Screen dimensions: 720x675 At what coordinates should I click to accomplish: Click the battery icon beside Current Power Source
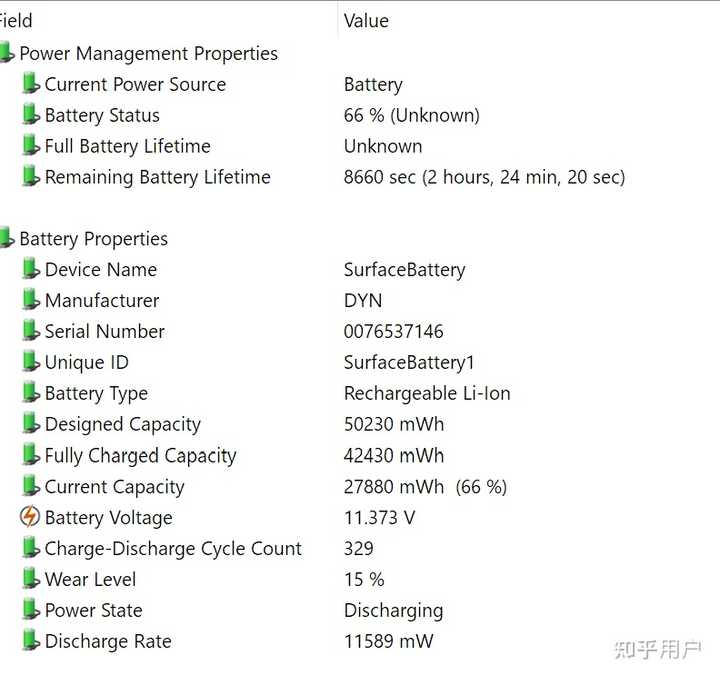coord(31,84)
